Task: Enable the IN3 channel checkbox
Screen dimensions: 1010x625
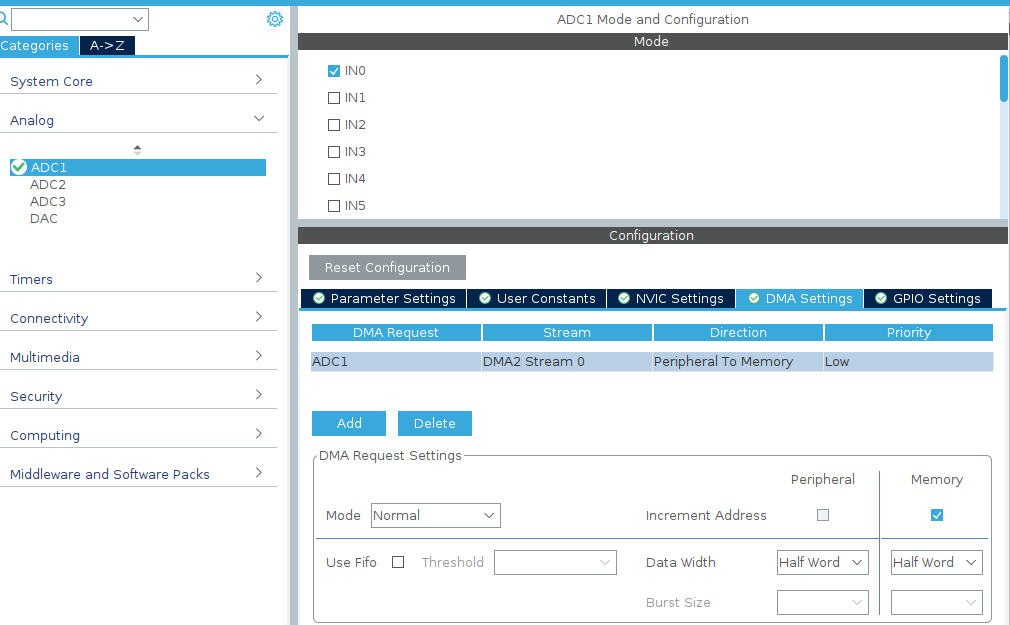Action: tap(334, 152)
